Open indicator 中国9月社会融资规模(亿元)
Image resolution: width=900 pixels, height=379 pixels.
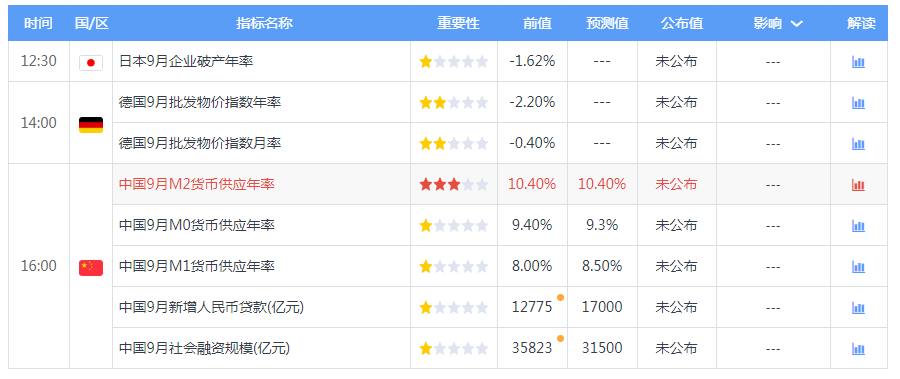click(x=204, y=348)
